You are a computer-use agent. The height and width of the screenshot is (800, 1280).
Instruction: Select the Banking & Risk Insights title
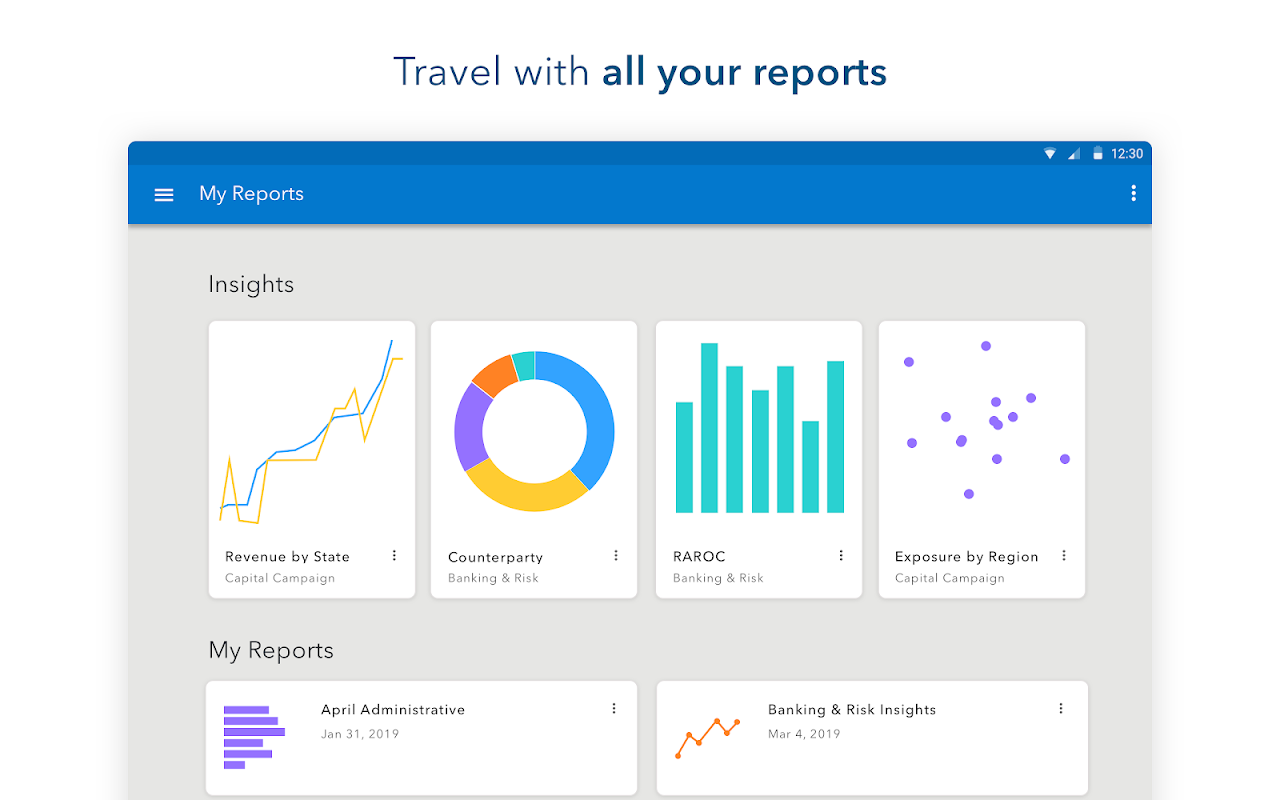click(x=852, y=709)
